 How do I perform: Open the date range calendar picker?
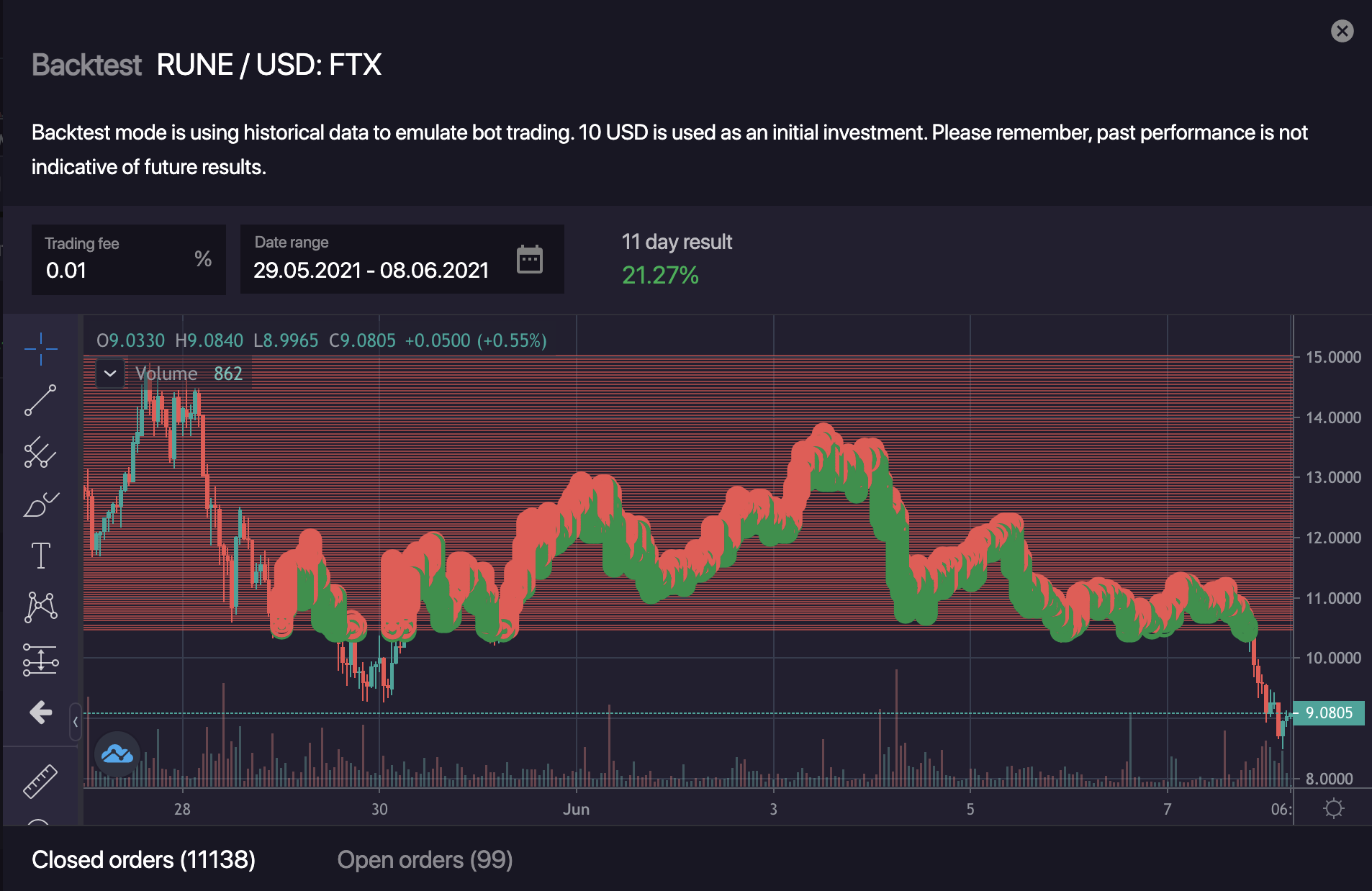point(530,259)
